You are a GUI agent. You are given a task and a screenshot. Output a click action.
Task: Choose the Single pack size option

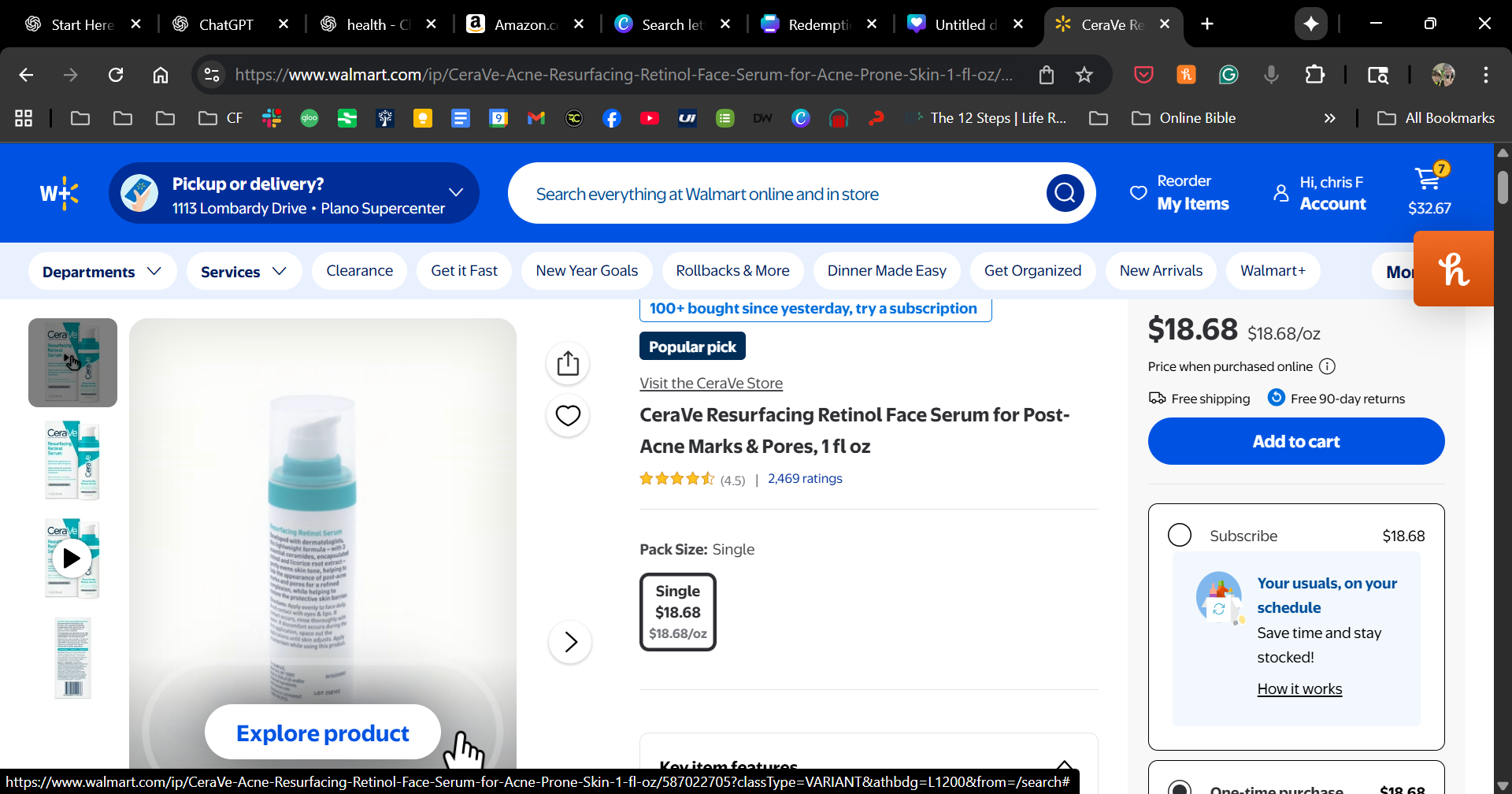(677, 612)
